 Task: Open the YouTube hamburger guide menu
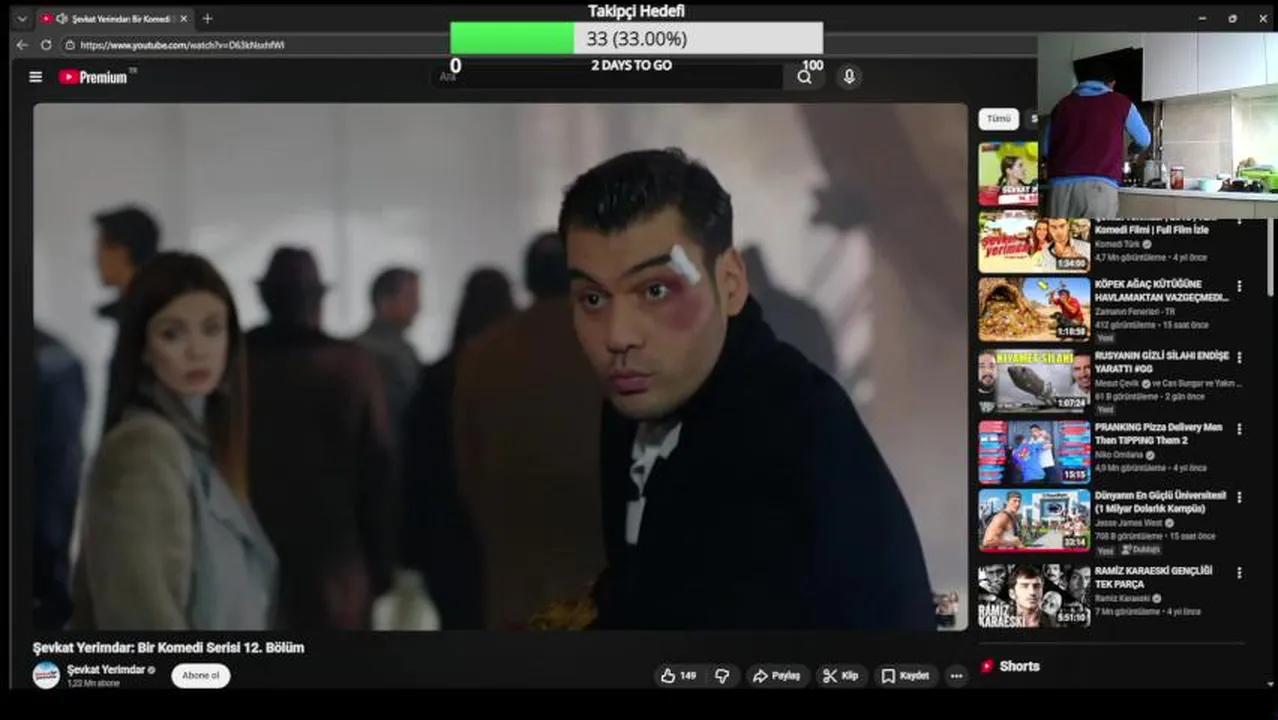[x=36, y=77]
